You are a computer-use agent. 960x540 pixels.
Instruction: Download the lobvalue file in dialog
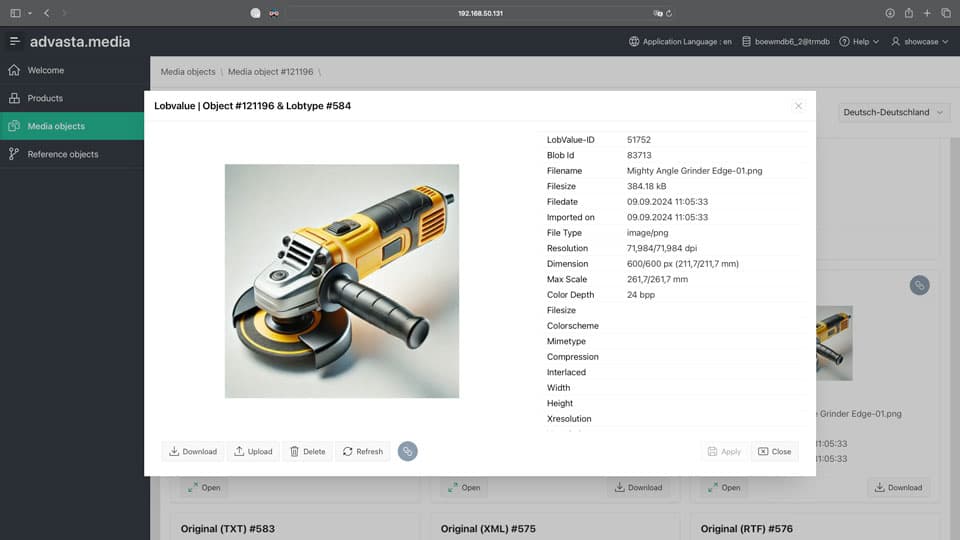193,451
